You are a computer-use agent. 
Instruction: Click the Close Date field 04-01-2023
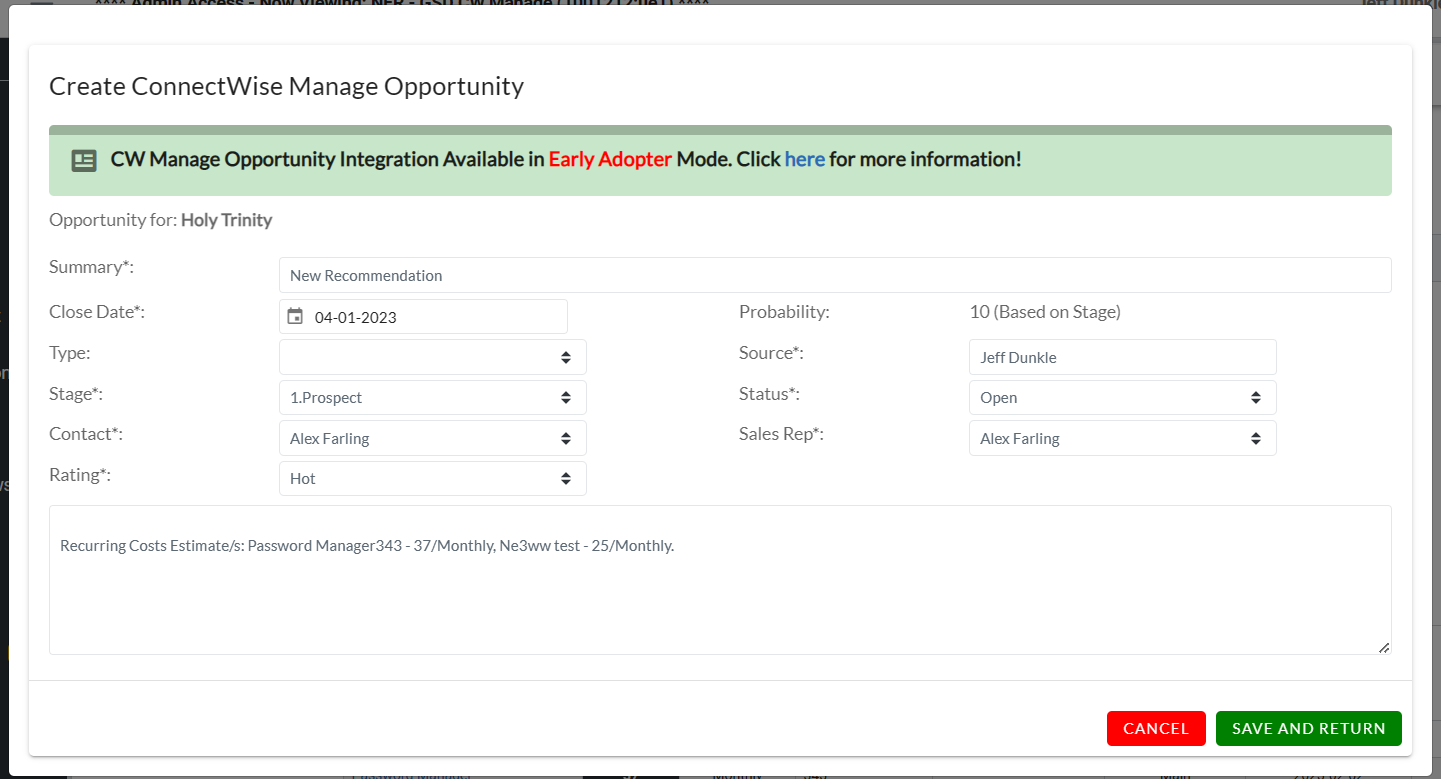pos(423,317)
